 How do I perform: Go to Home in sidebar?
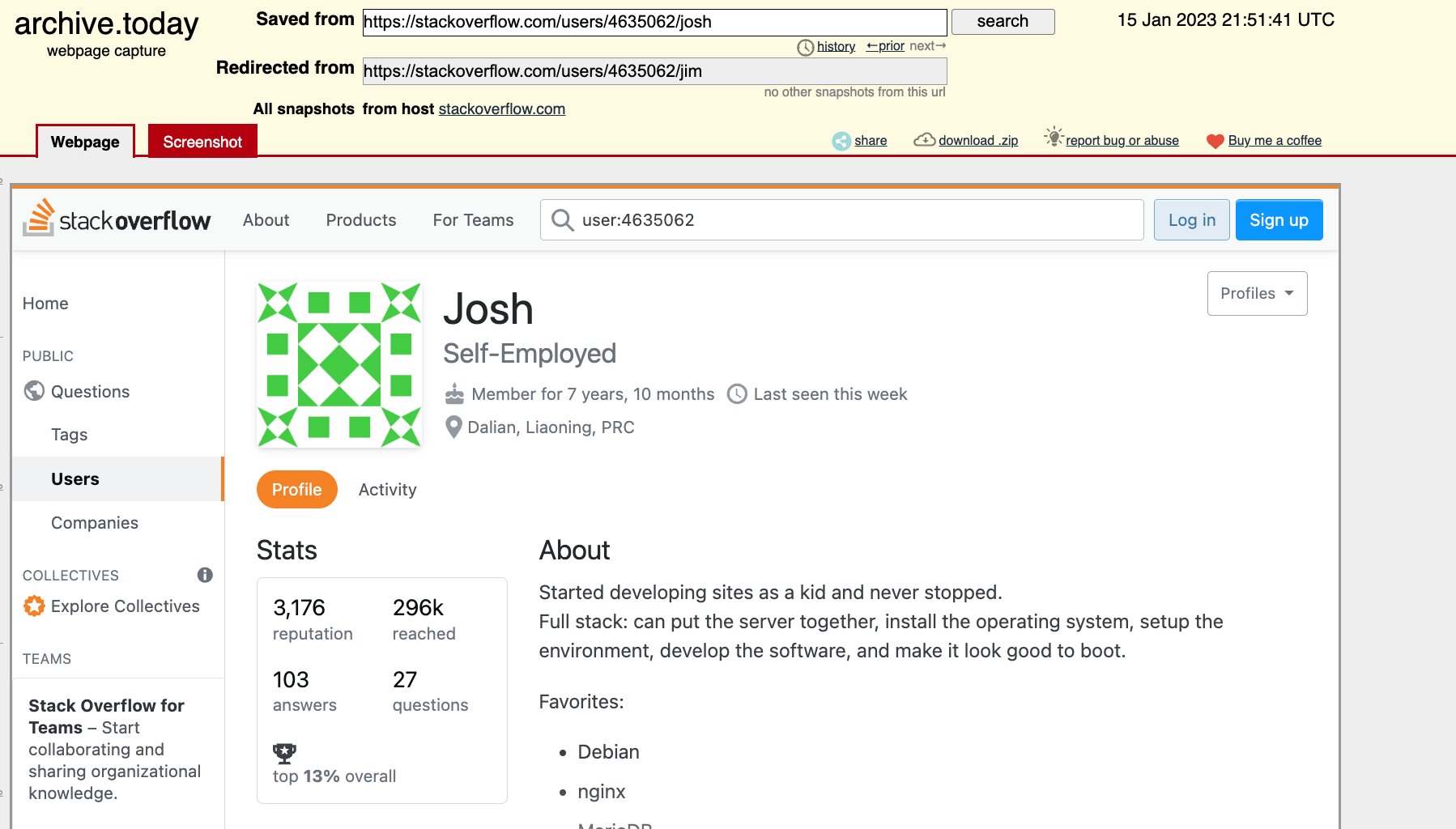(x=45, y=304)
